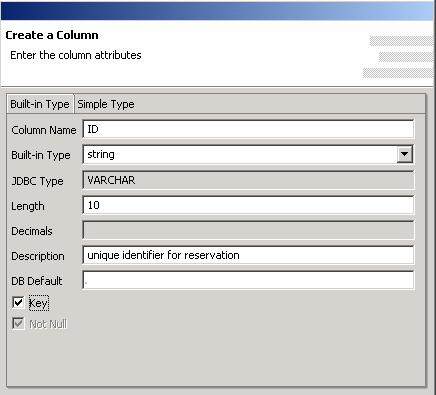Click the Decimals label
This screenshot has height=395, width=436.
point(32,231)
